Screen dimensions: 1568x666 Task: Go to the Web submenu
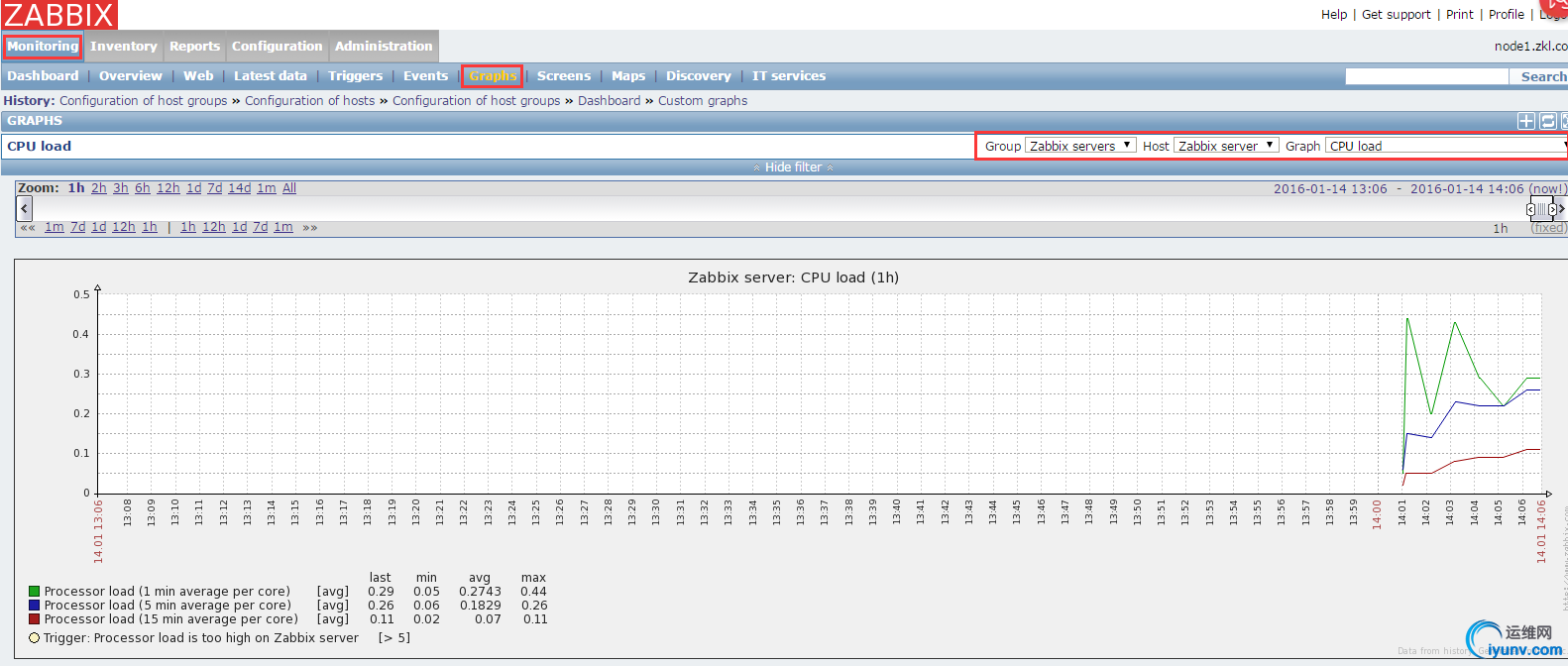(x=198, y=76)
